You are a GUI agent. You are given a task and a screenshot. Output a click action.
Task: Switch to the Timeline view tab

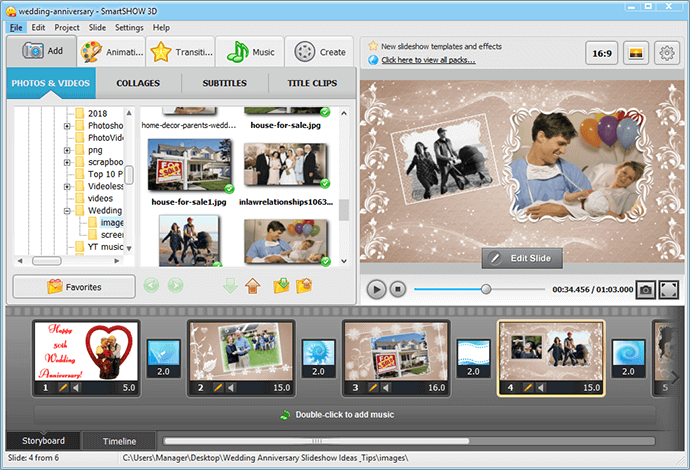click(x=119, y=441)
